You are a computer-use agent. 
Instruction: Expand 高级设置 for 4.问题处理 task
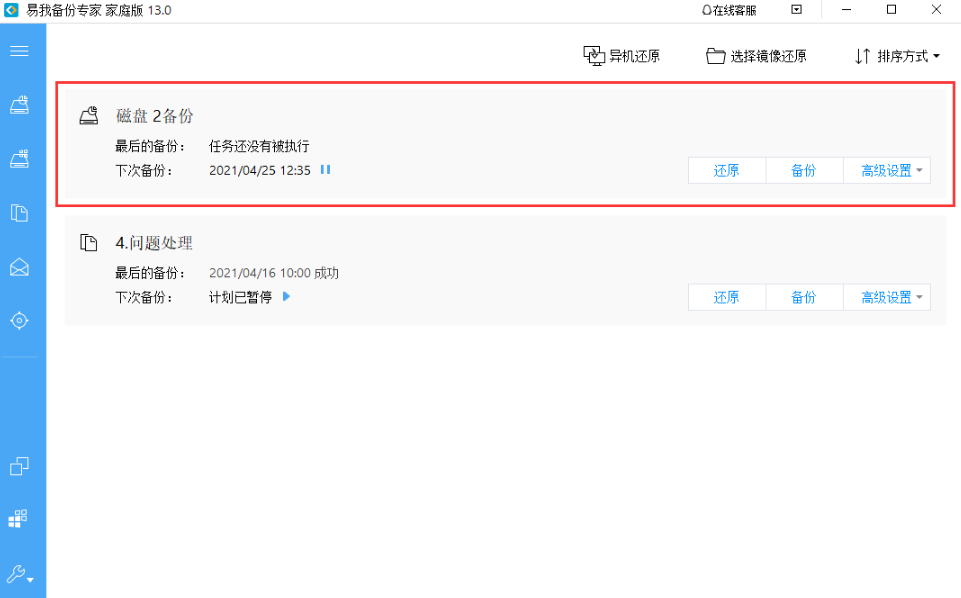(x=887, y=297)
